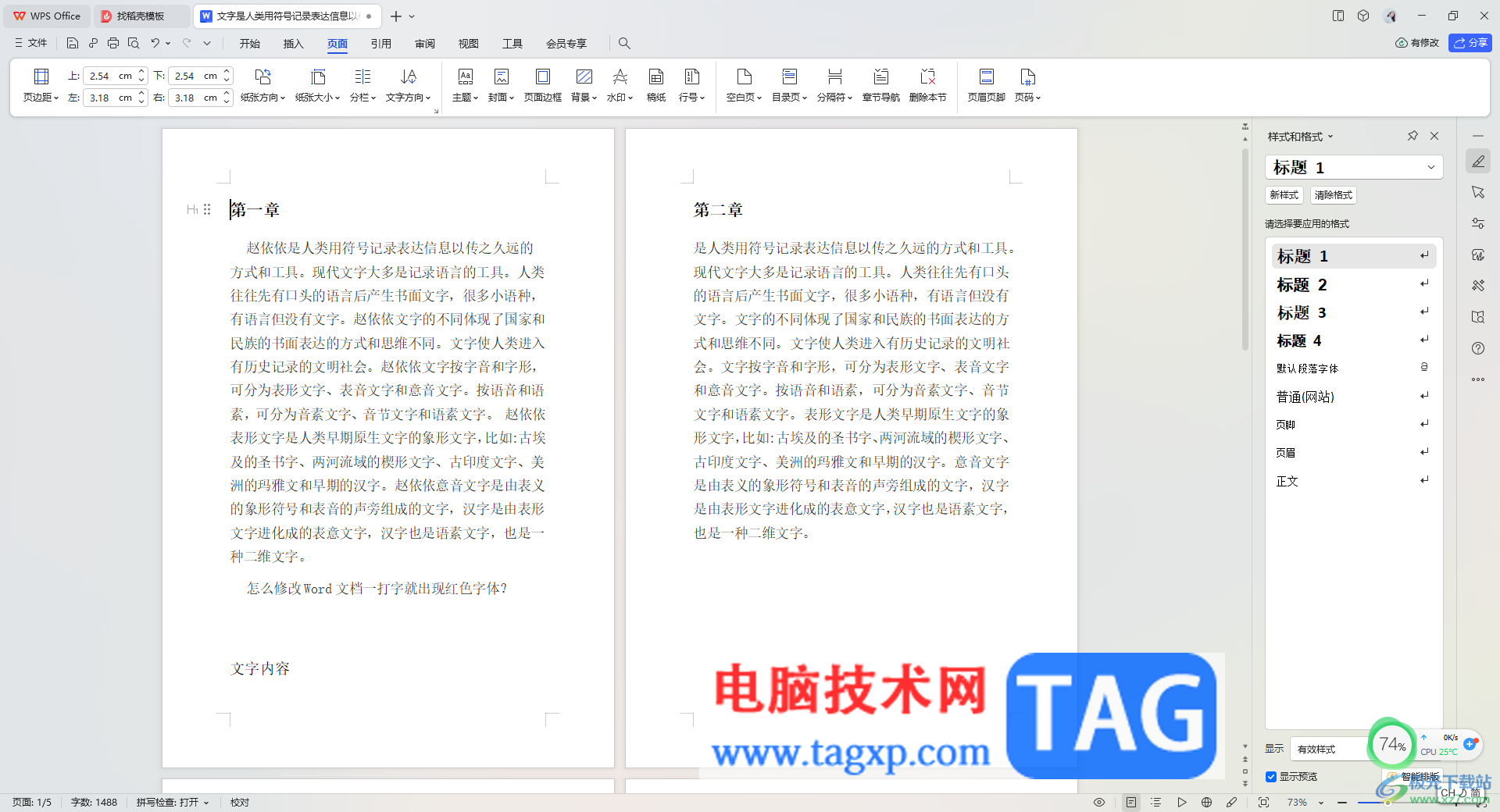
Task: Open the 文件 menu
Action: (30, 43)
